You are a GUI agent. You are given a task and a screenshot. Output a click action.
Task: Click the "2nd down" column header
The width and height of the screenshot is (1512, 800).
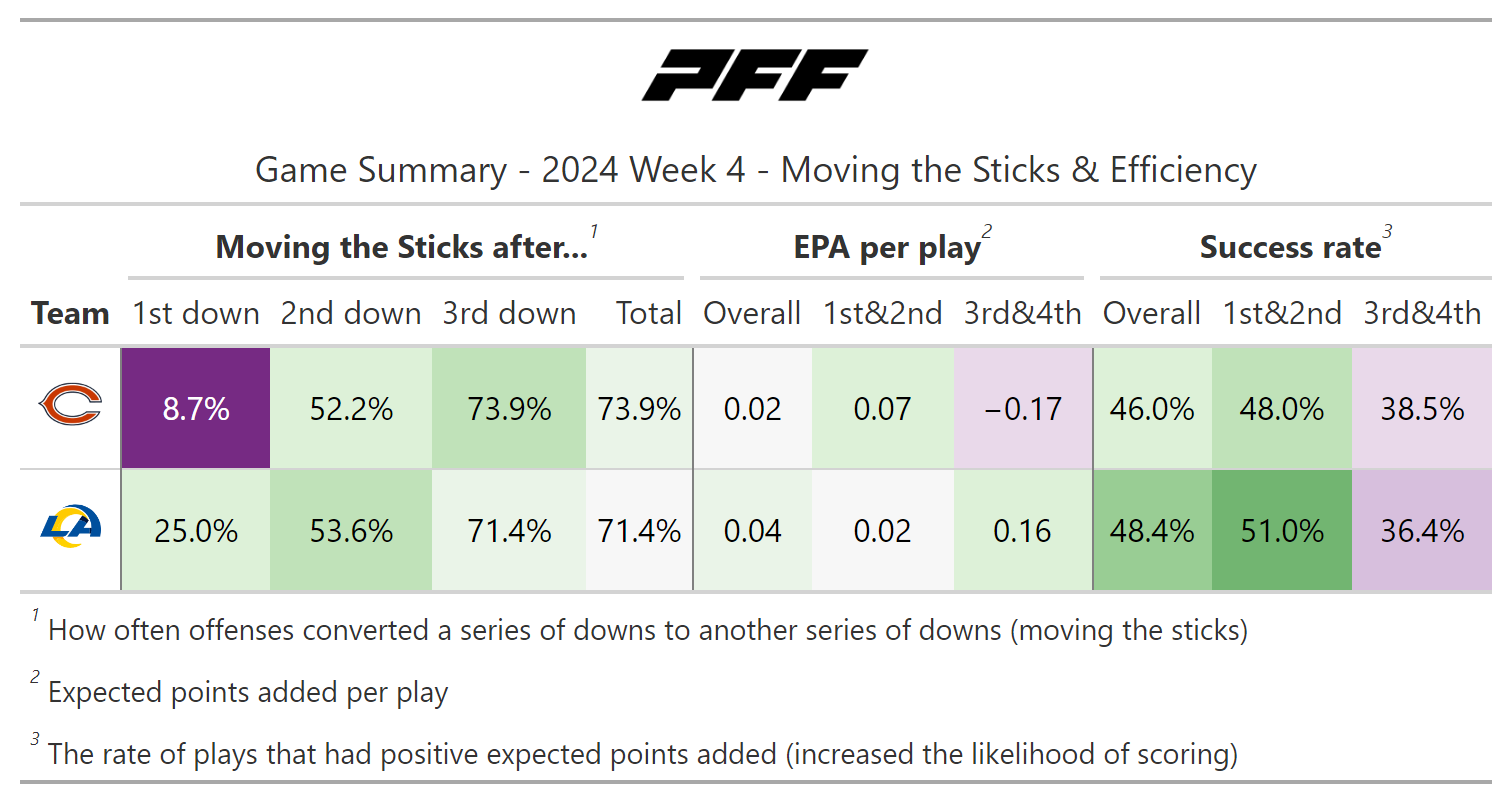(350, 313)
